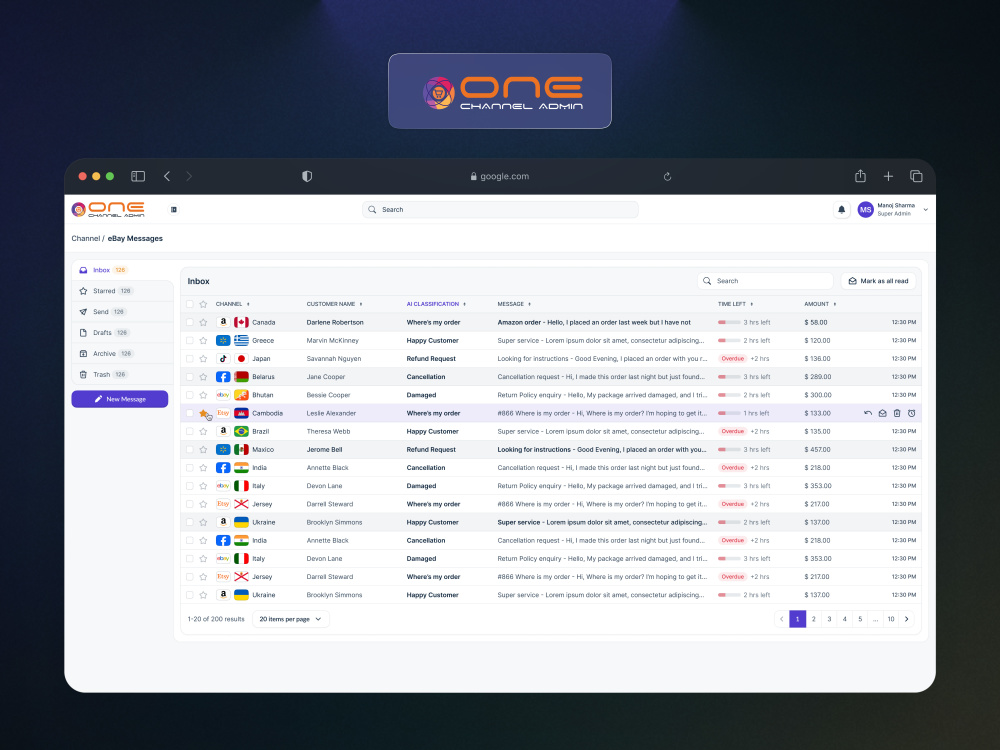Image resolution: width=1000 pixels, height=750 pixels.
Task: Click the header star icon next to CHANNEL
Action: [203, 304]
